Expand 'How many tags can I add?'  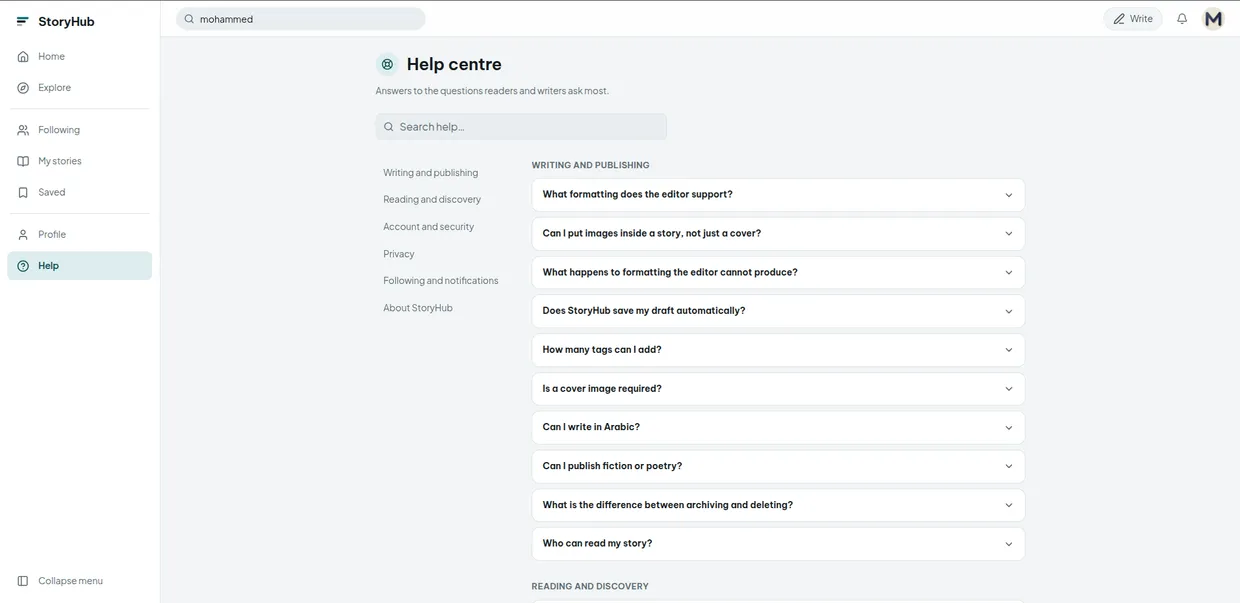click(x=778, y=350)
